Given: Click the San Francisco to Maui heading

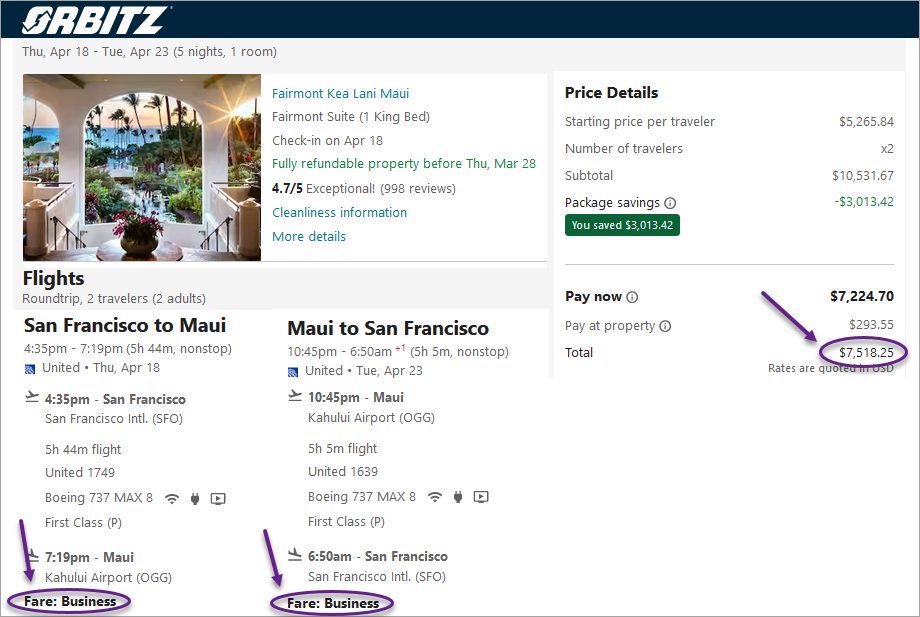Looking at the screenshot, I should [x=125, y=326].
